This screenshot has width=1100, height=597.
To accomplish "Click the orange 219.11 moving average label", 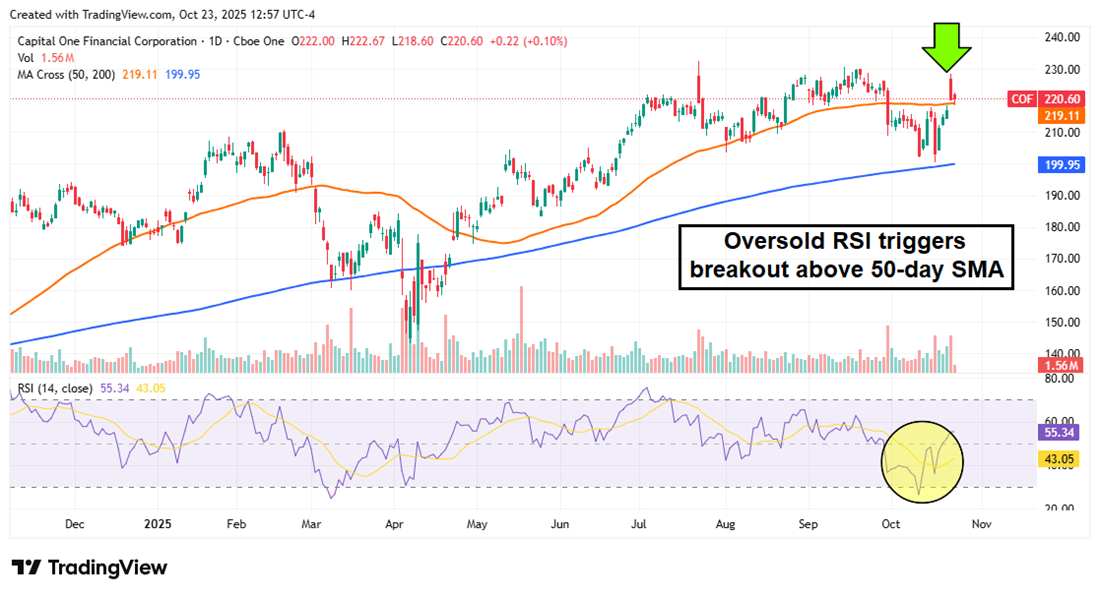I will tap(1061, 116).
